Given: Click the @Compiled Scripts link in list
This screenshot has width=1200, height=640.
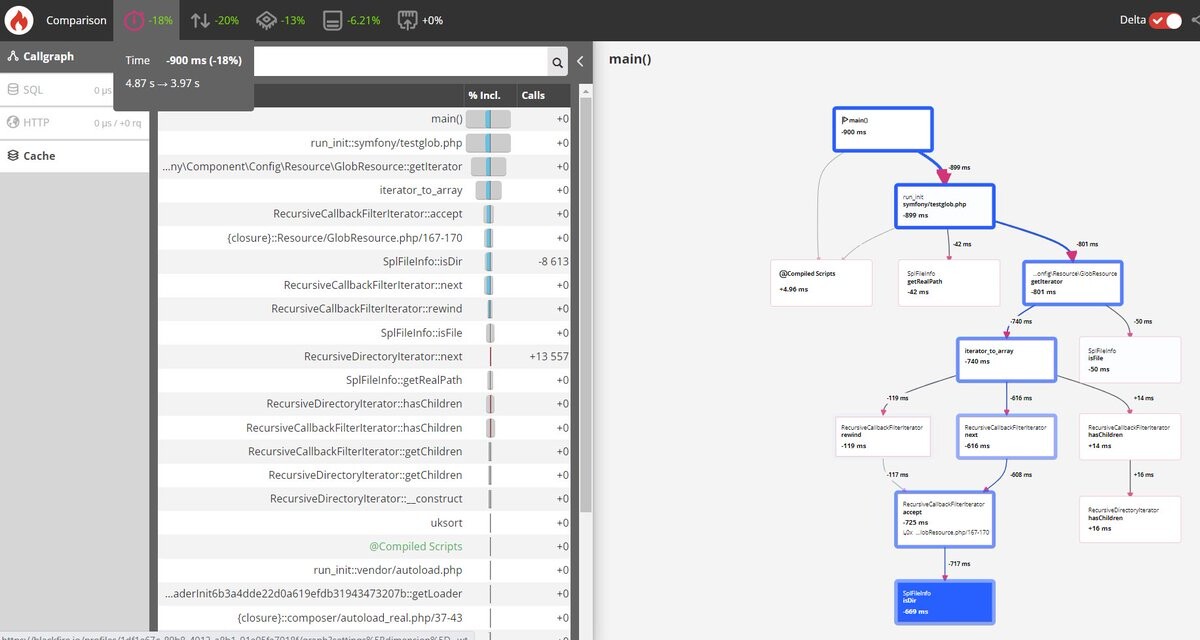Looking at the screenshot, I should click(416, 546).
